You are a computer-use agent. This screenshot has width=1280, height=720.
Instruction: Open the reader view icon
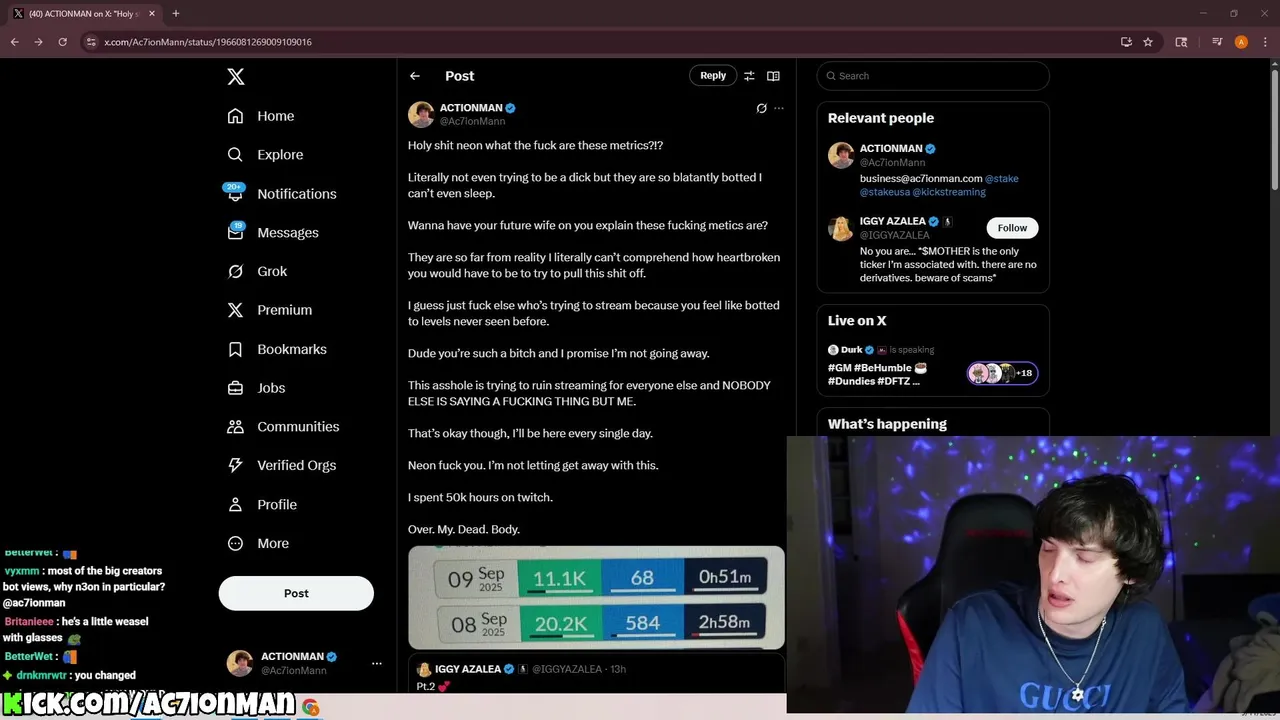[773, 76]
